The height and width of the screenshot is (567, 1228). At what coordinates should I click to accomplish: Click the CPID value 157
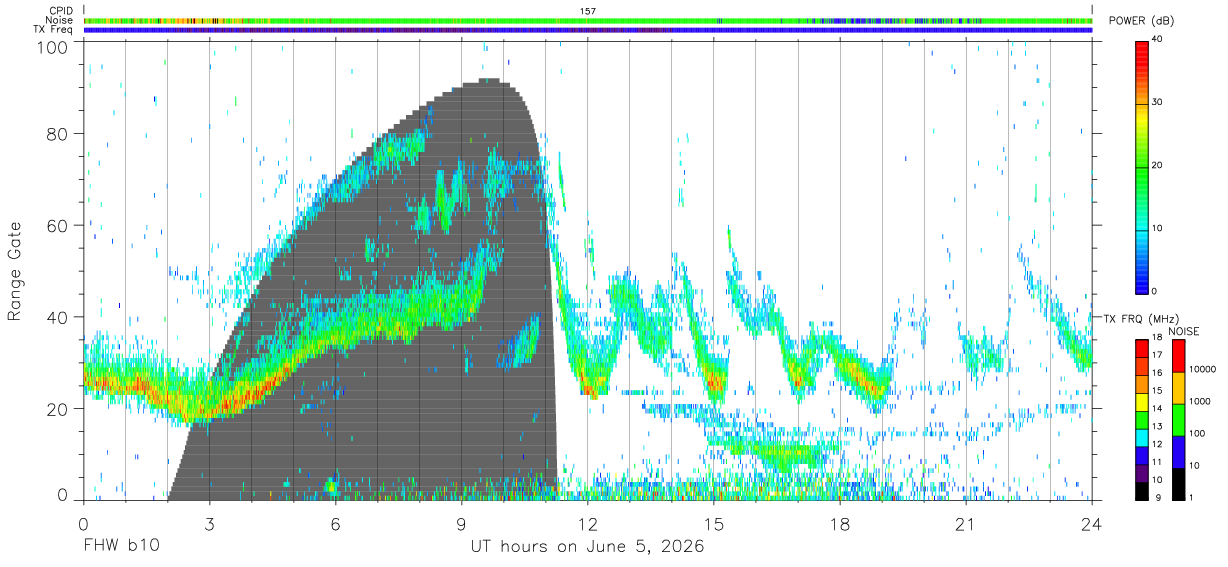(588, 11)
